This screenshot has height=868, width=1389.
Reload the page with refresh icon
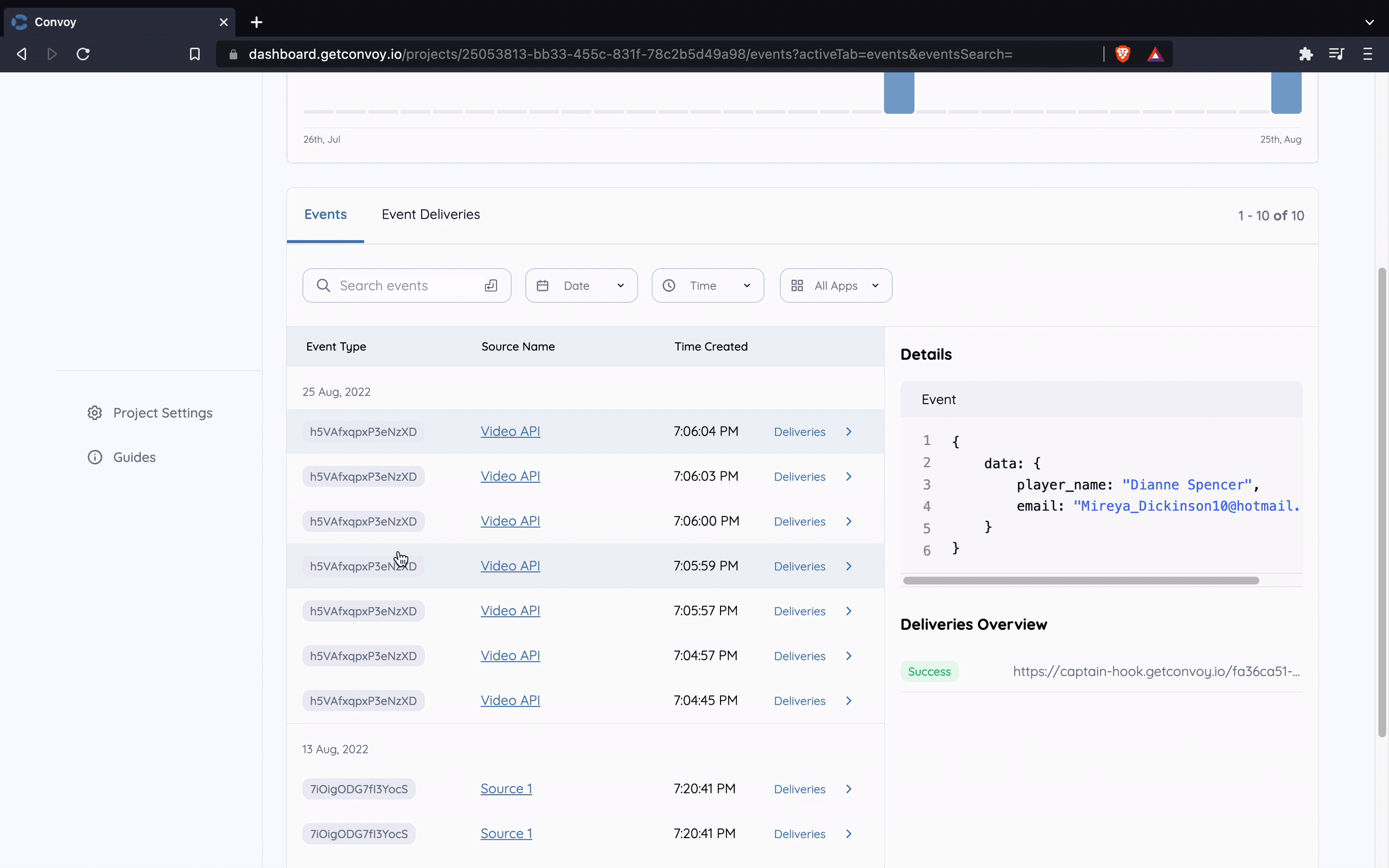coord(83,54)
